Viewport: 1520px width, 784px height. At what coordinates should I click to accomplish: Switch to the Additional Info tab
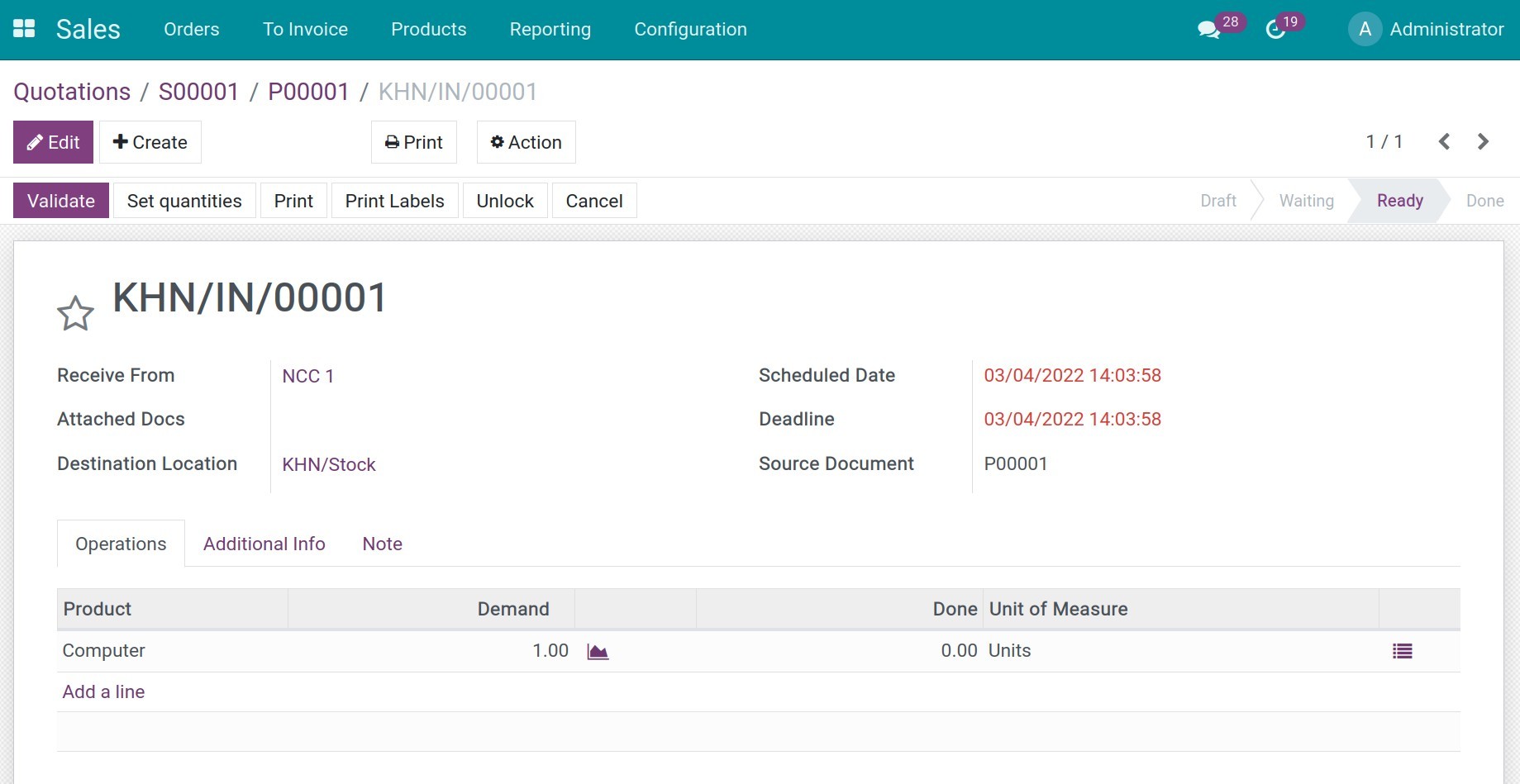click(264, 544)
